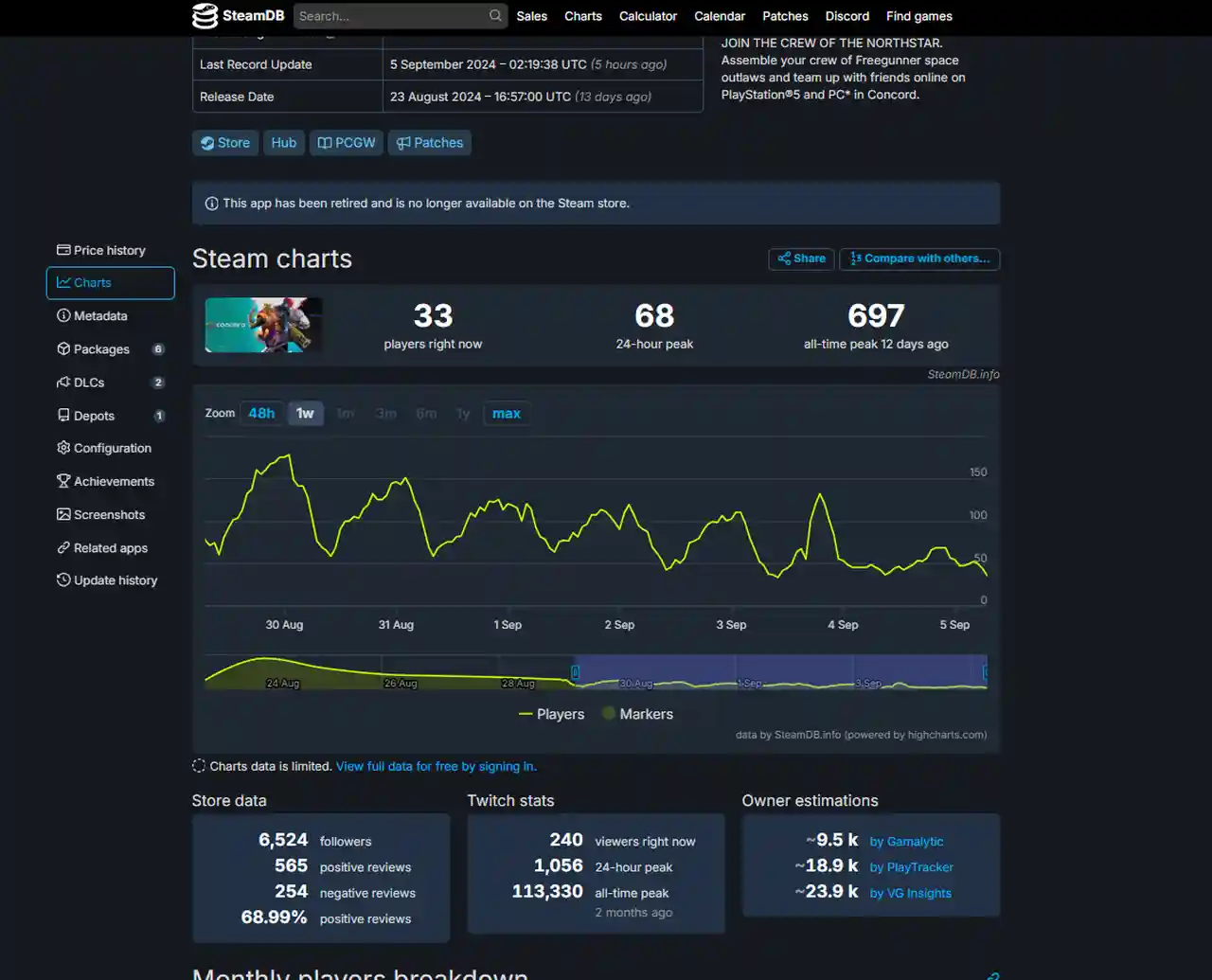
Task: Open Find games
Action: (x=919, y=16)
